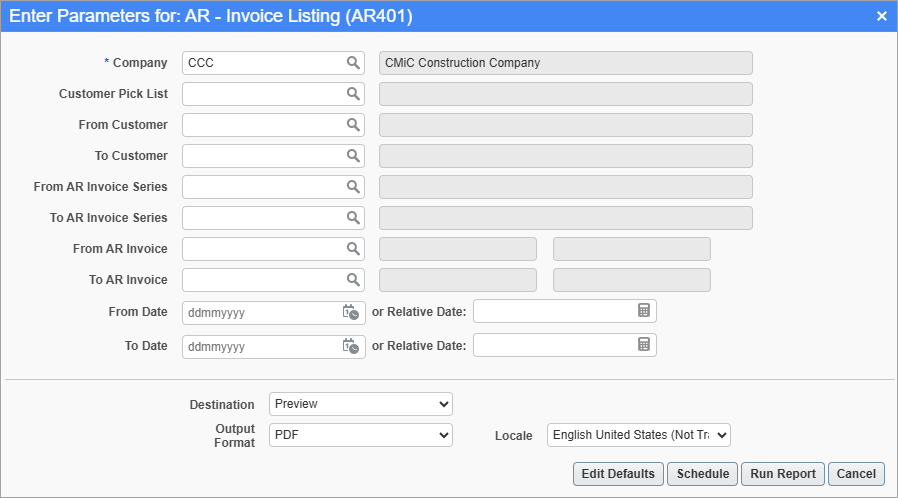Expand the Locale dropdown
Viewport: 898px width, 498px height.
pos(639,435)
